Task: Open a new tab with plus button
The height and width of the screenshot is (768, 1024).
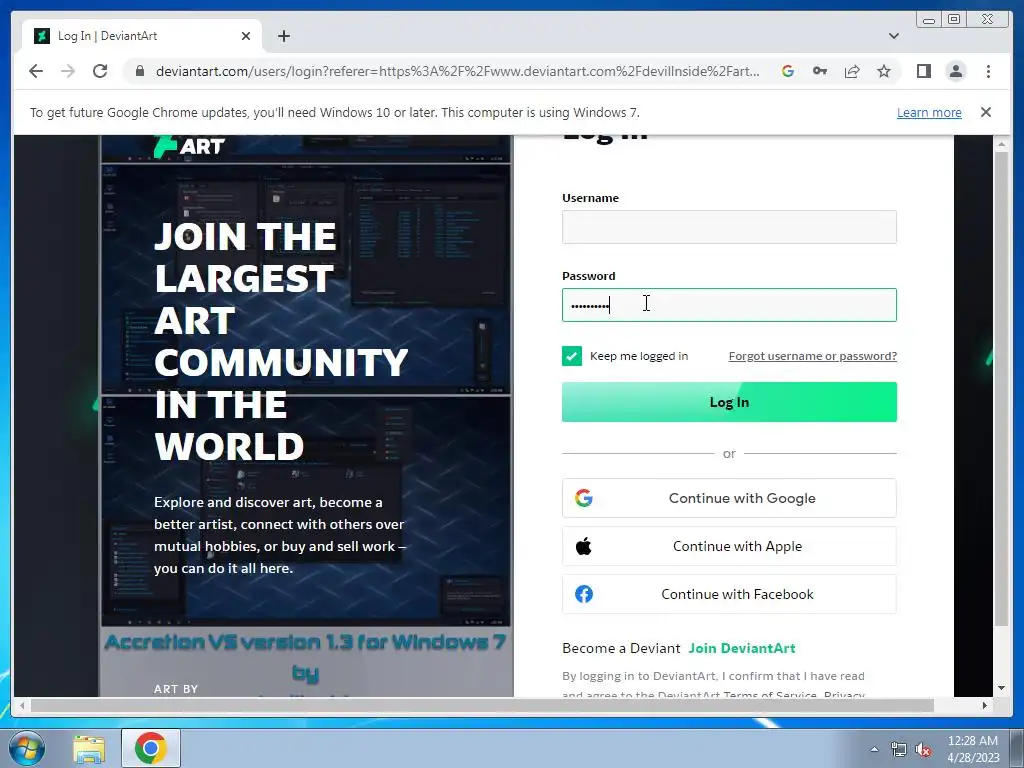Action: 283,36
